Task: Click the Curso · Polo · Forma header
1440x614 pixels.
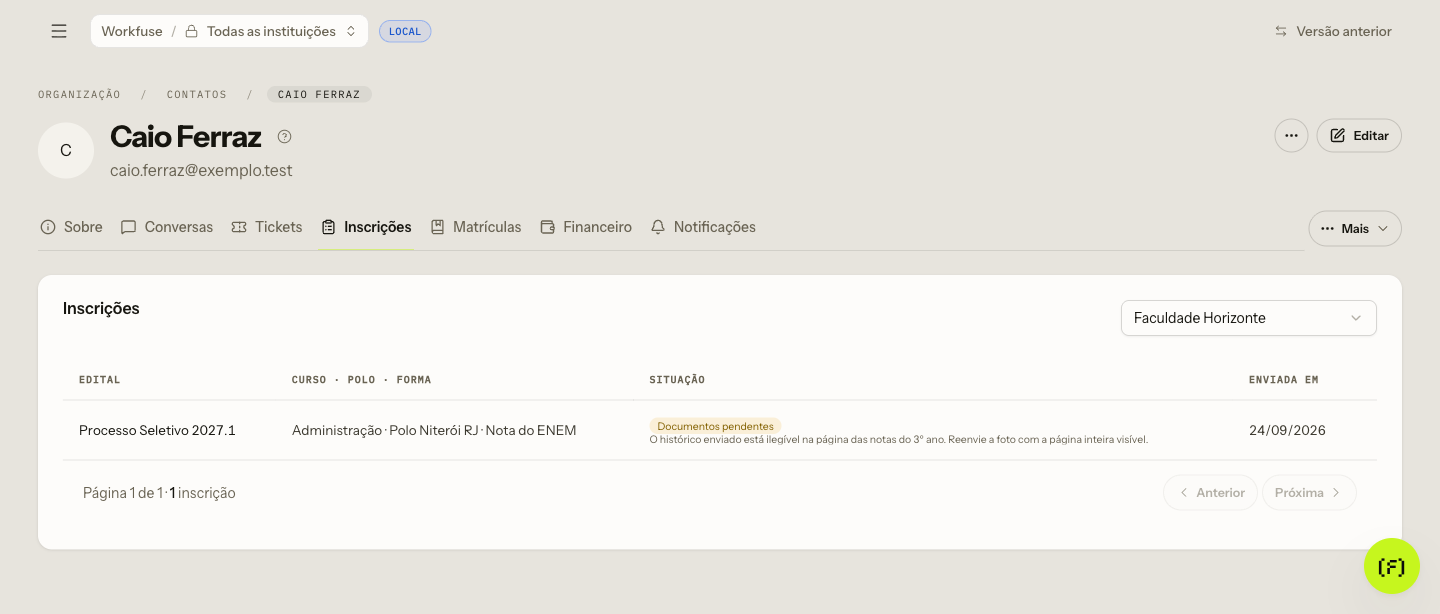Action: pyautogui.click(x=362, y=380)
